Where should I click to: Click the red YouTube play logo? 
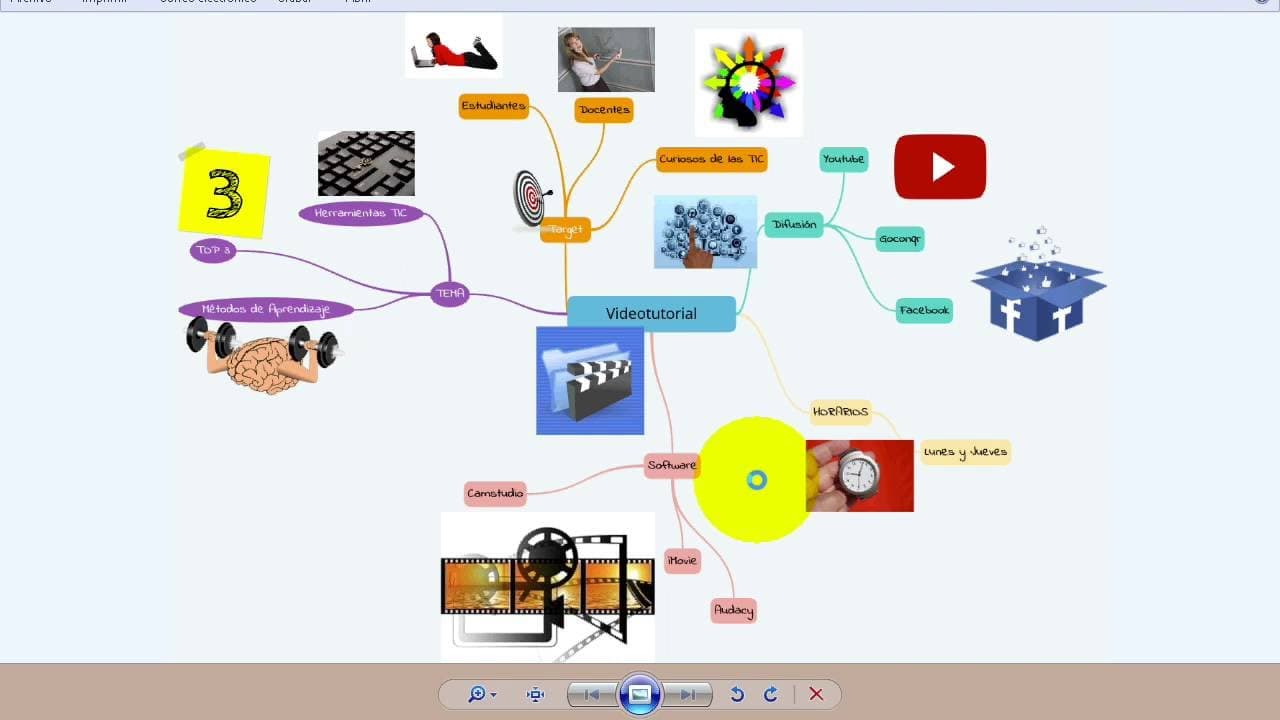coord(940,167)
